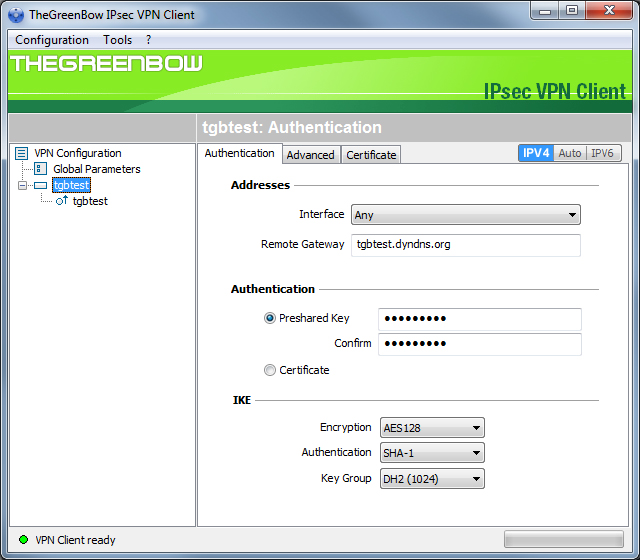
Task: Switch to the Advanced tab
Action: pos(311,155)
